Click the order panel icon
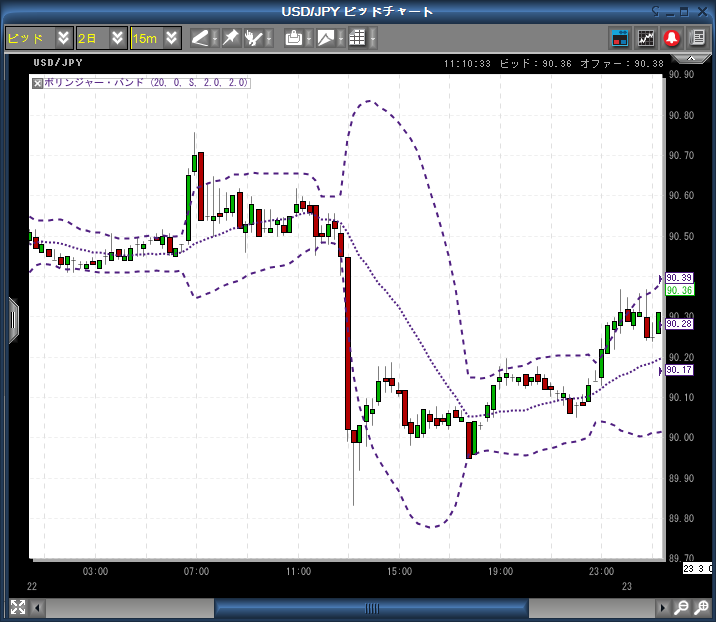The image size is (716, 622). (x=620, y=38)
